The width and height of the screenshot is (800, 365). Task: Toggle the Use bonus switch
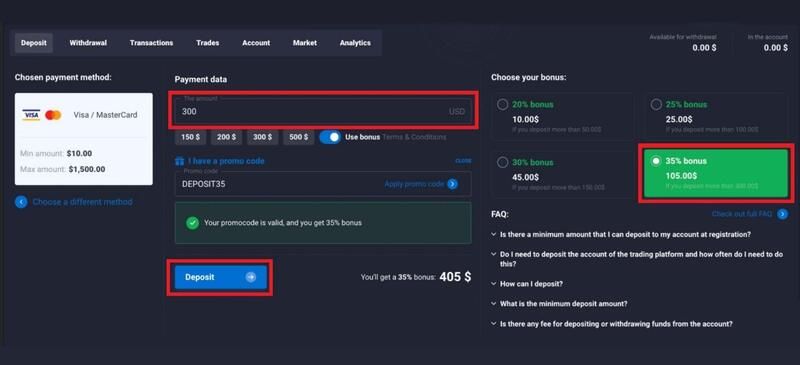click(330, 137)
